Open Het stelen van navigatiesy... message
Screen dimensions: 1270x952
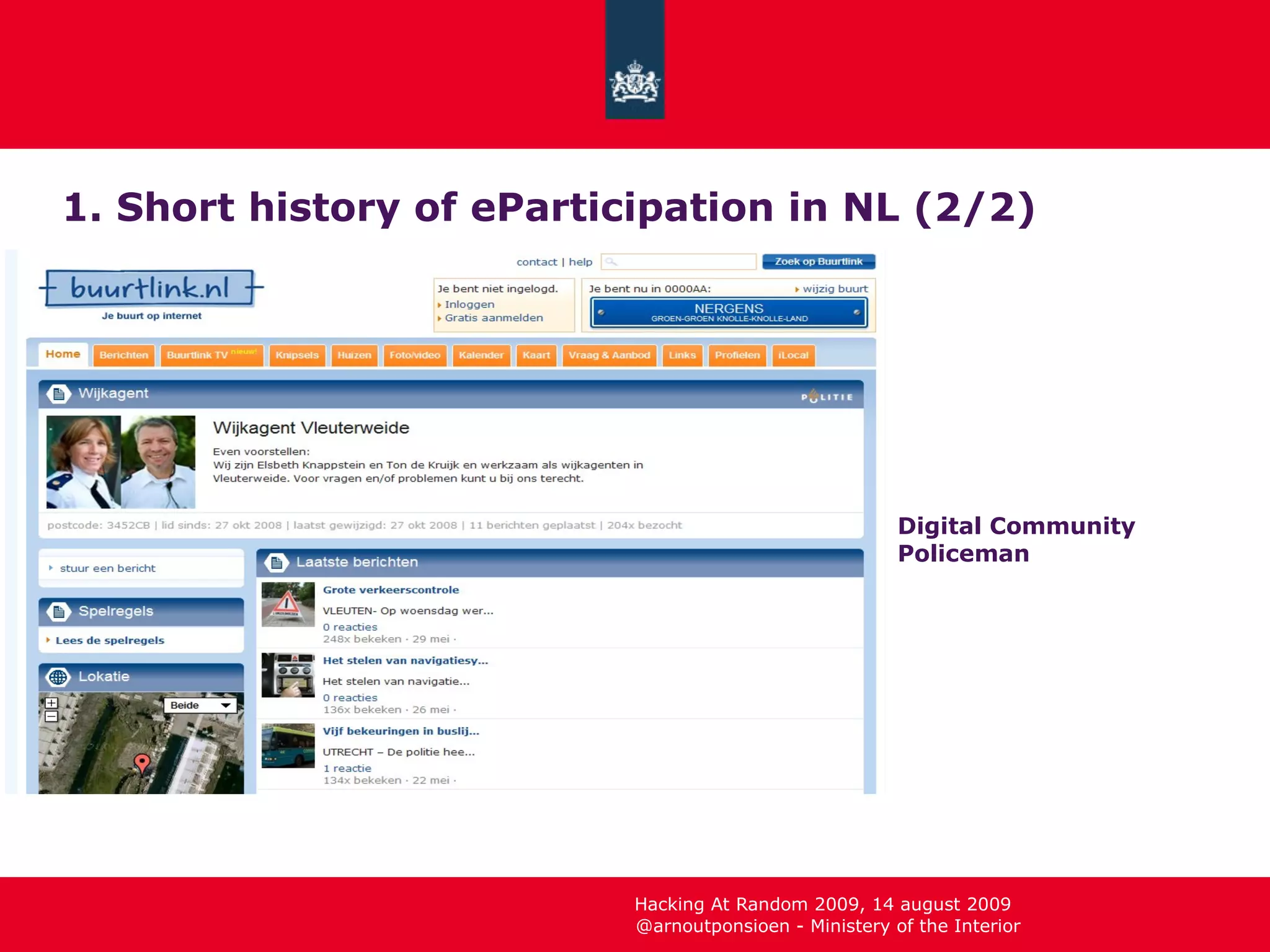406,661
